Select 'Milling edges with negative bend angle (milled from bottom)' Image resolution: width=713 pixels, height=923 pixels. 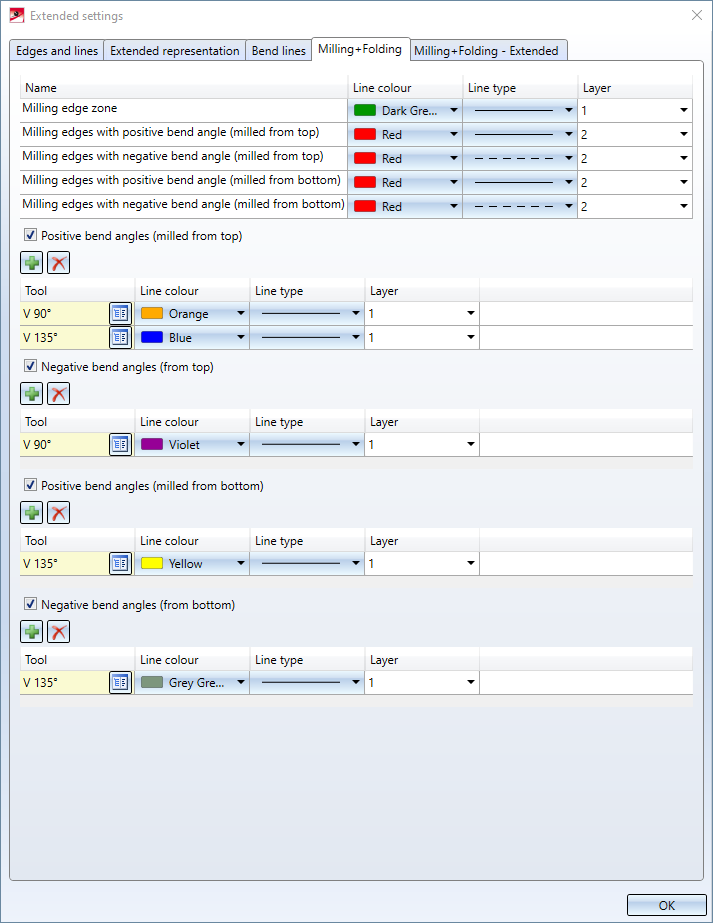coord(183,204)
